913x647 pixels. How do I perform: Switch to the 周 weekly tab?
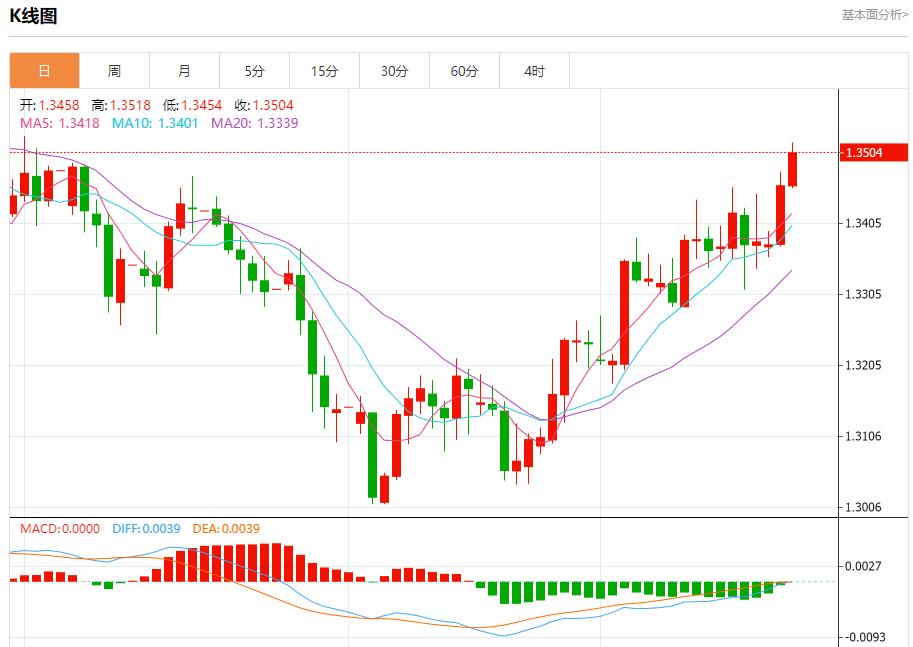click(114, 71)
